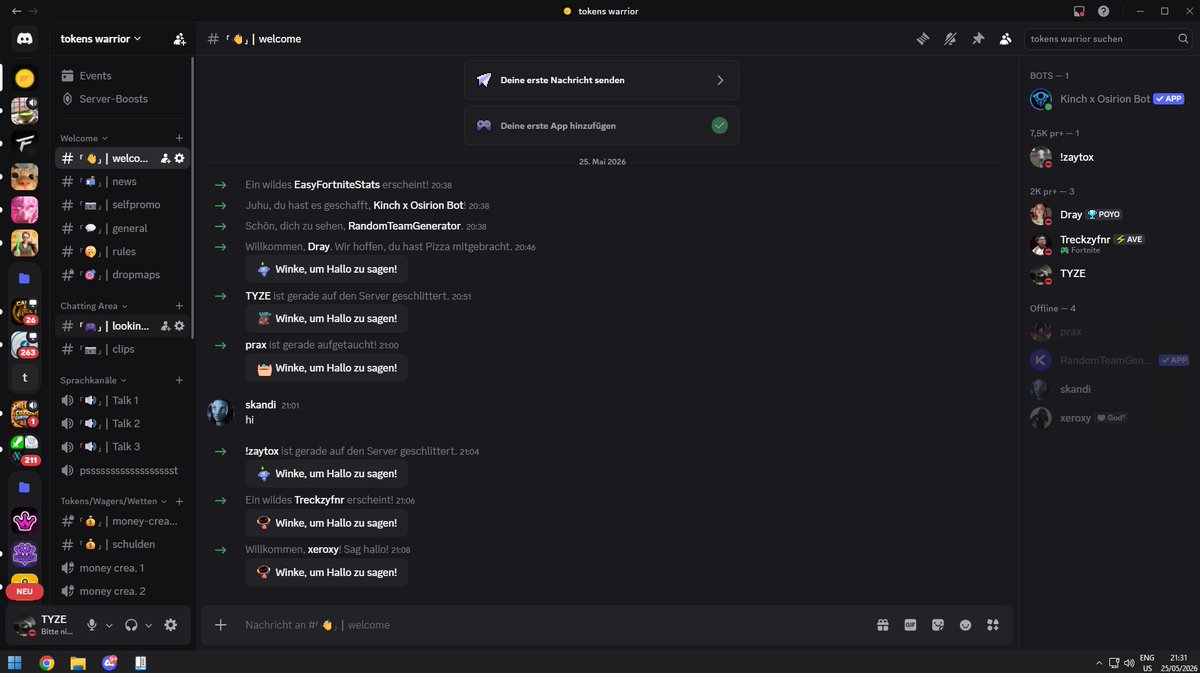Open the Threads icon in channel header

click(923, 39)
